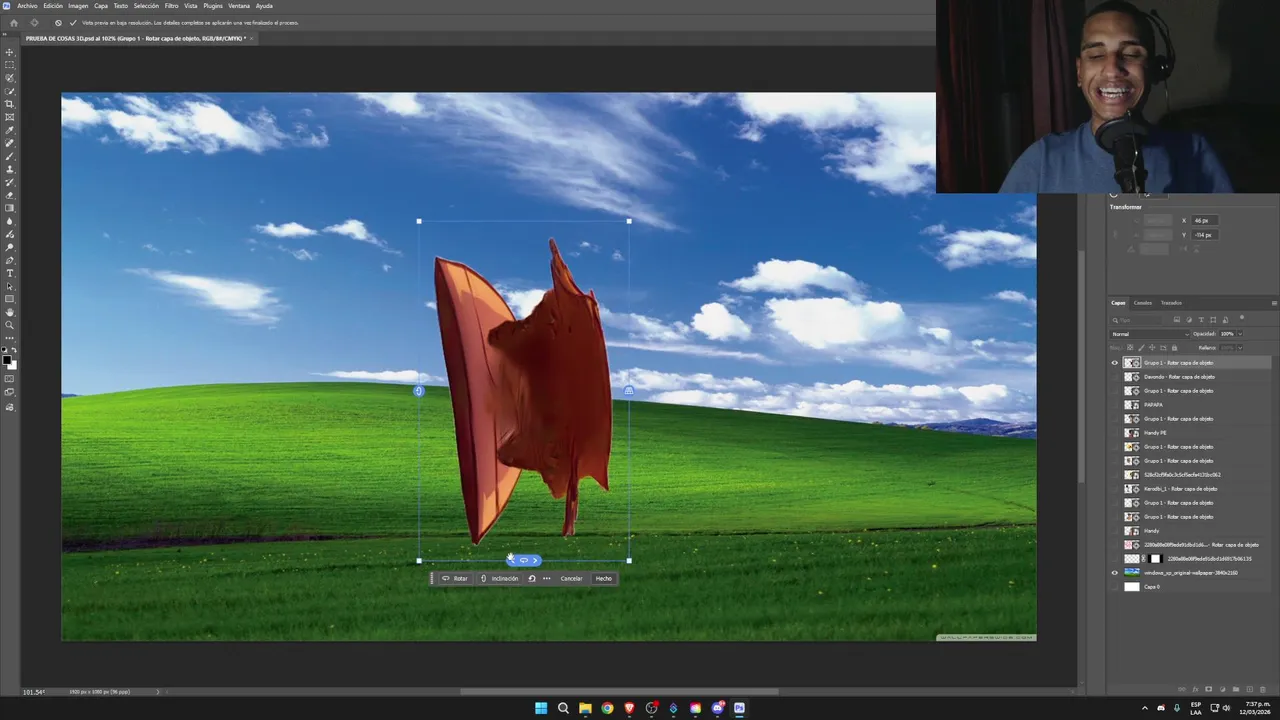
Task: Open the Archivo menu
Action: click(27, 6)
